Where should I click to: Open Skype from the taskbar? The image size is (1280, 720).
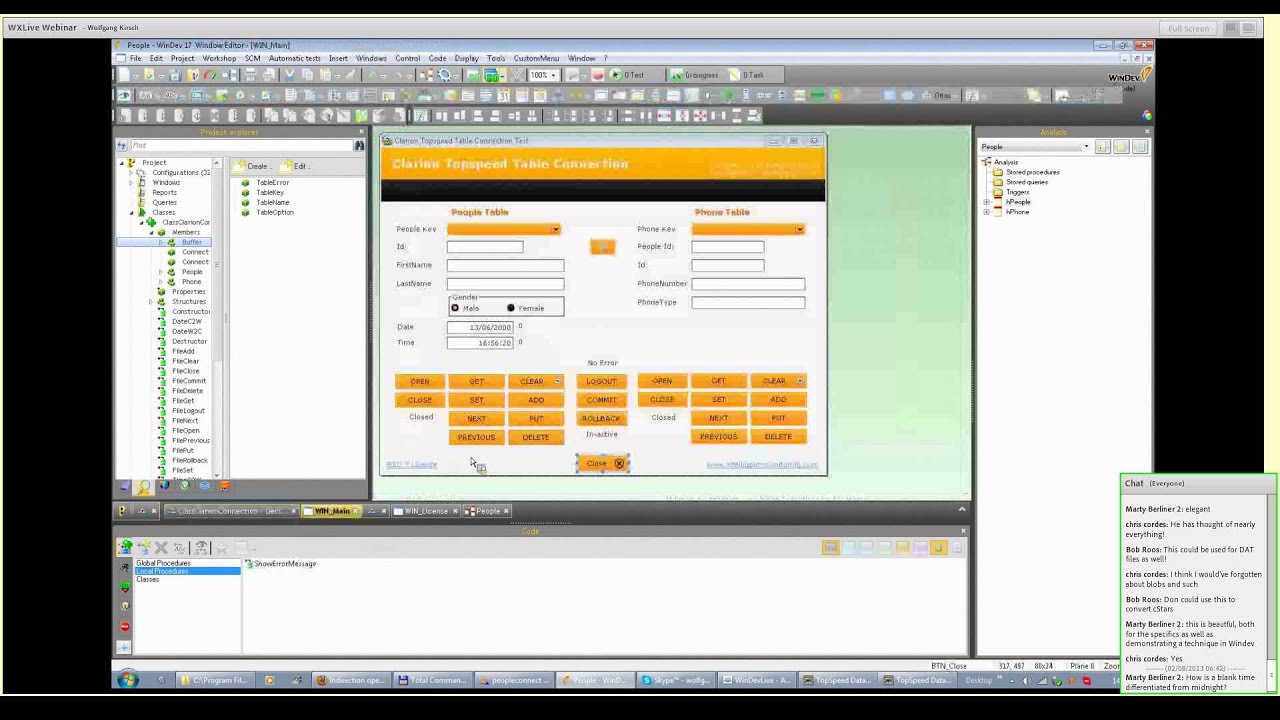click(676, 681)
